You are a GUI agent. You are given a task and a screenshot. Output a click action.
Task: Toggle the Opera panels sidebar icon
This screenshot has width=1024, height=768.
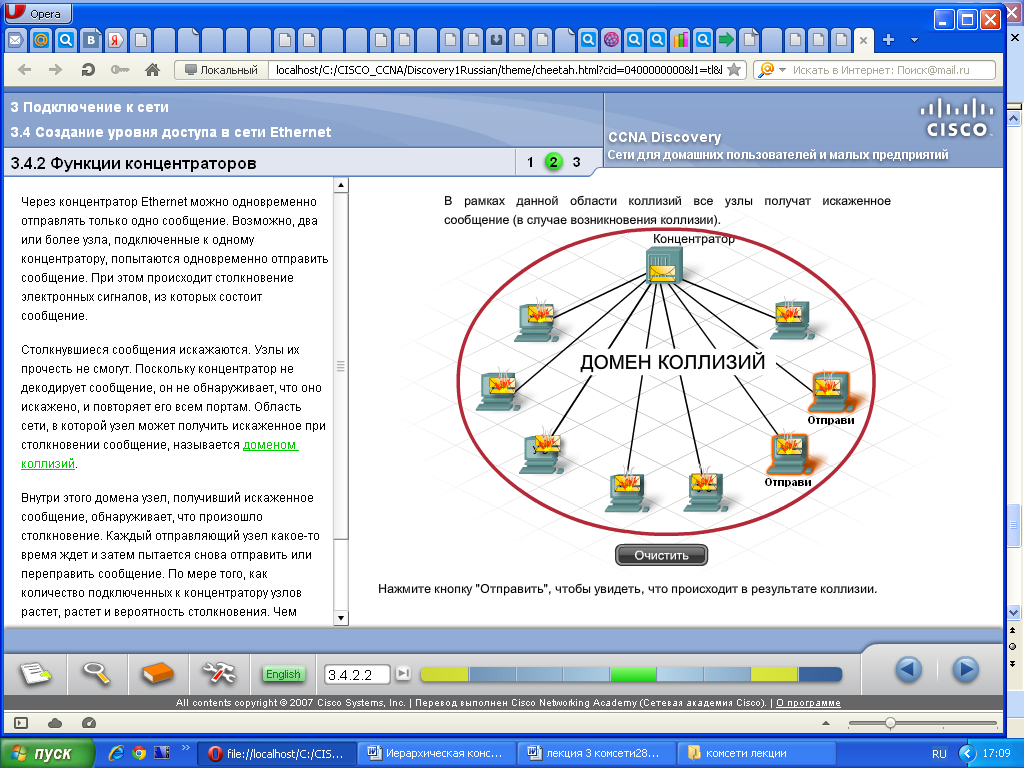click(21, 723)
